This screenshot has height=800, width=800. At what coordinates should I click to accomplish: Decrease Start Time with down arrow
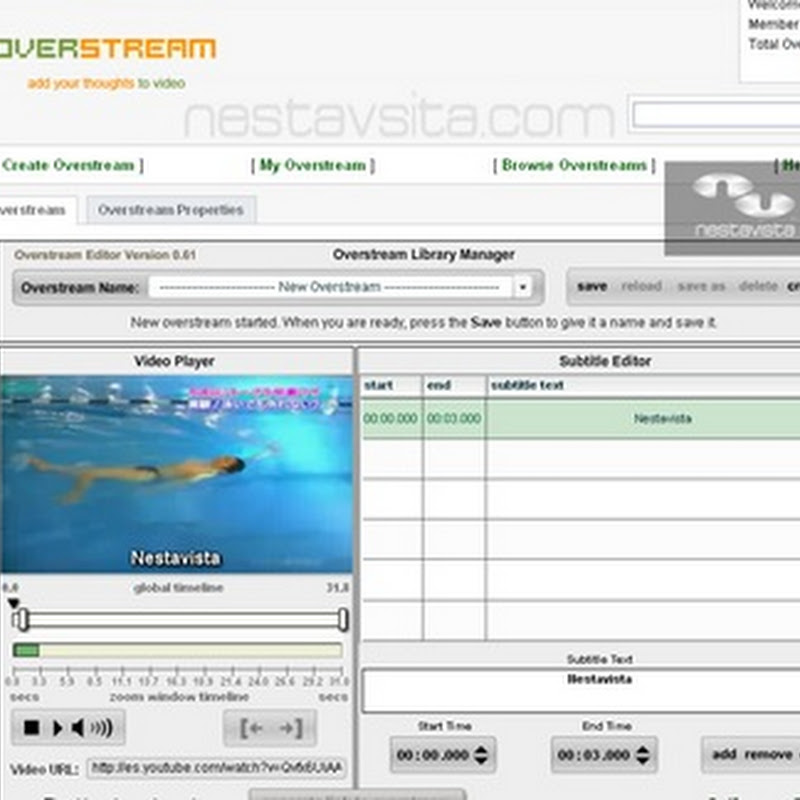pos(481,760)
